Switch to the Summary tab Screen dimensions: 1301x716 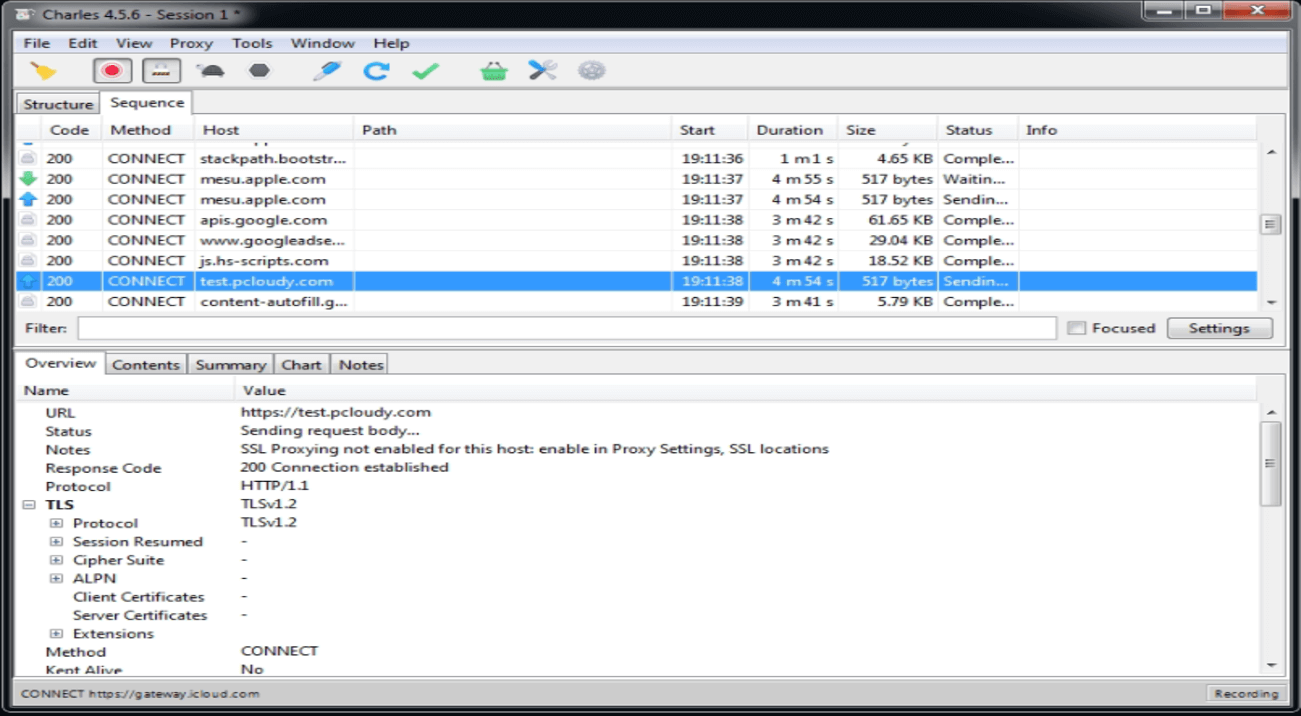tap(231, 365)
